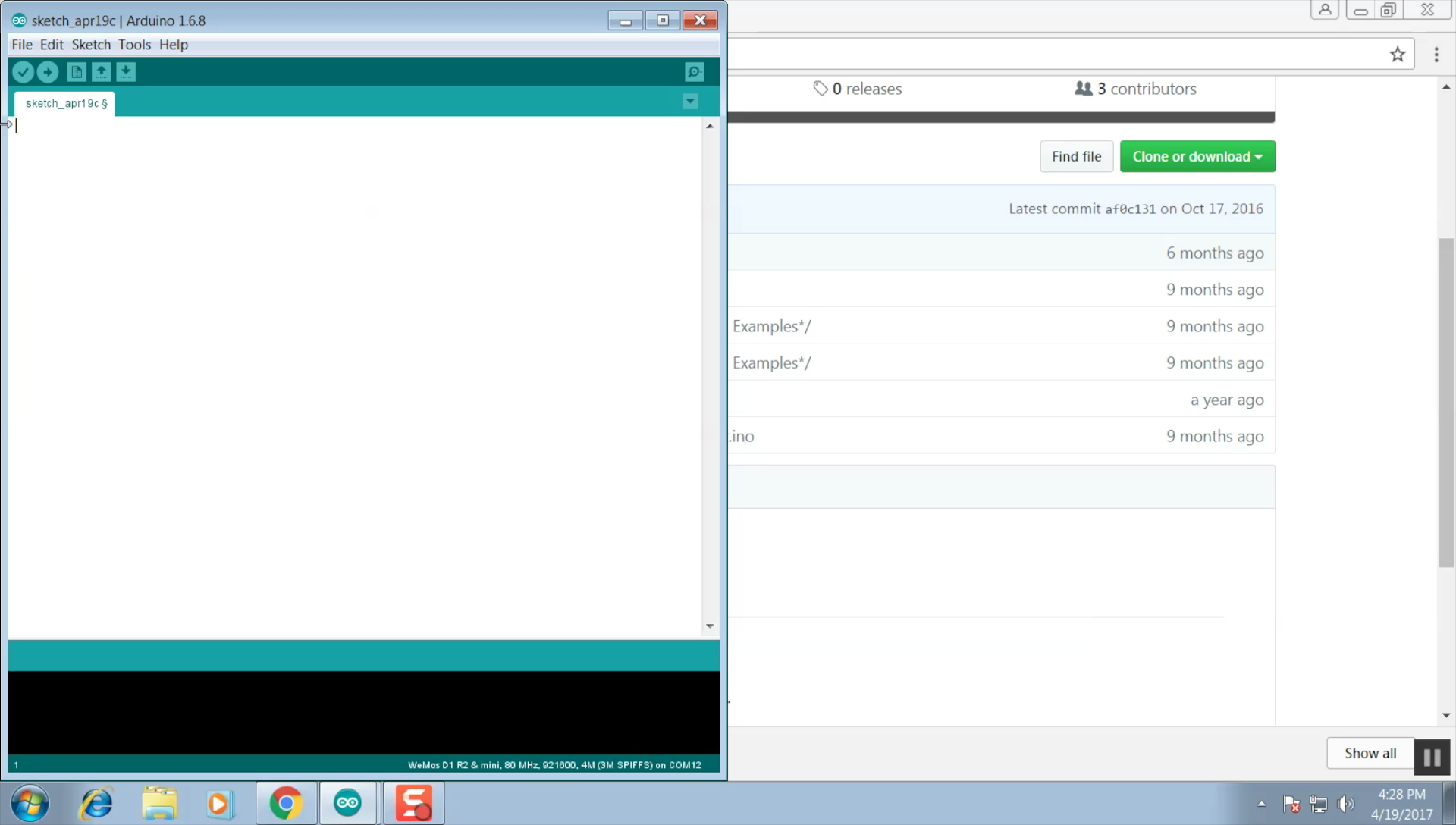Select the sketch_apr19c tab
This screenshot has height=825, width=1456.
click(65, 103)
